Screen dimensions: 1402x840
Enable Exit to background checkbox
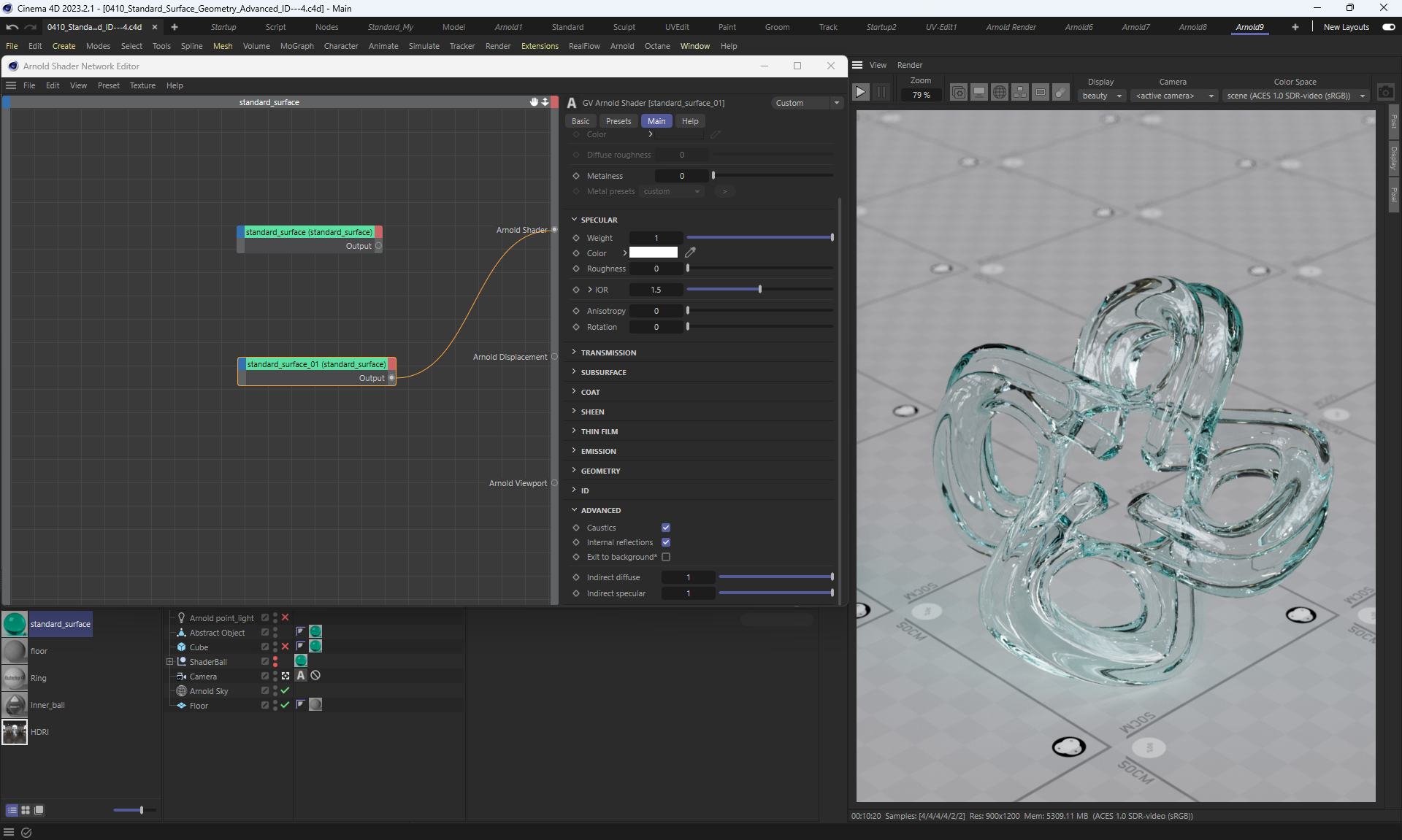(666, 557)
